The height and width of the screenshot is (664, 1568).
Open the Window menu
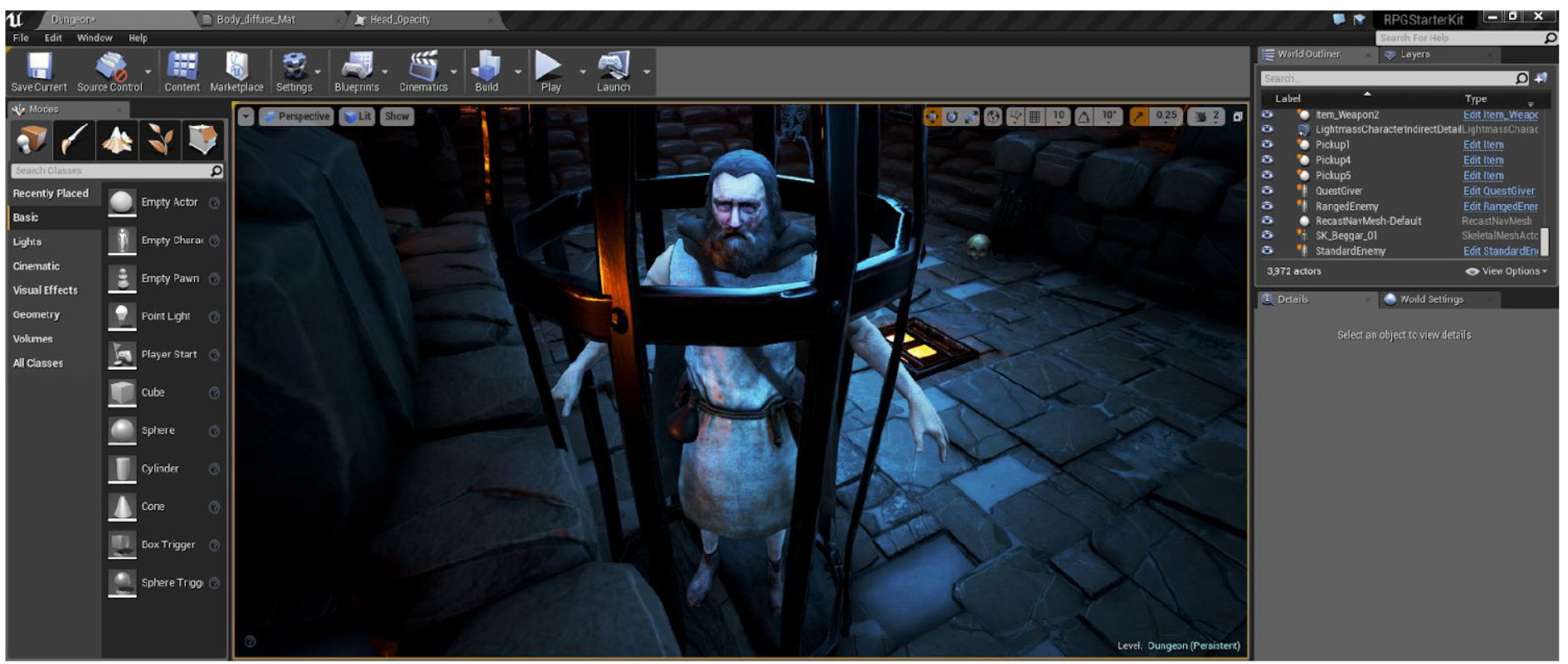94,38
